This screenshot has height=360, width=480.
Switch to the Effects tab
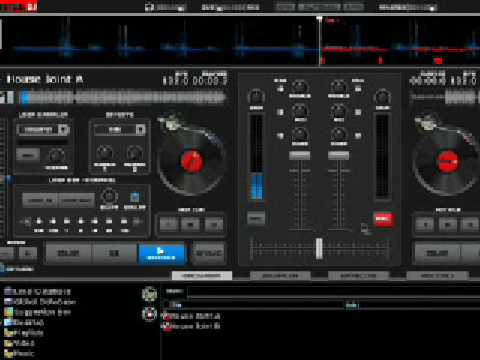point(358,276)
